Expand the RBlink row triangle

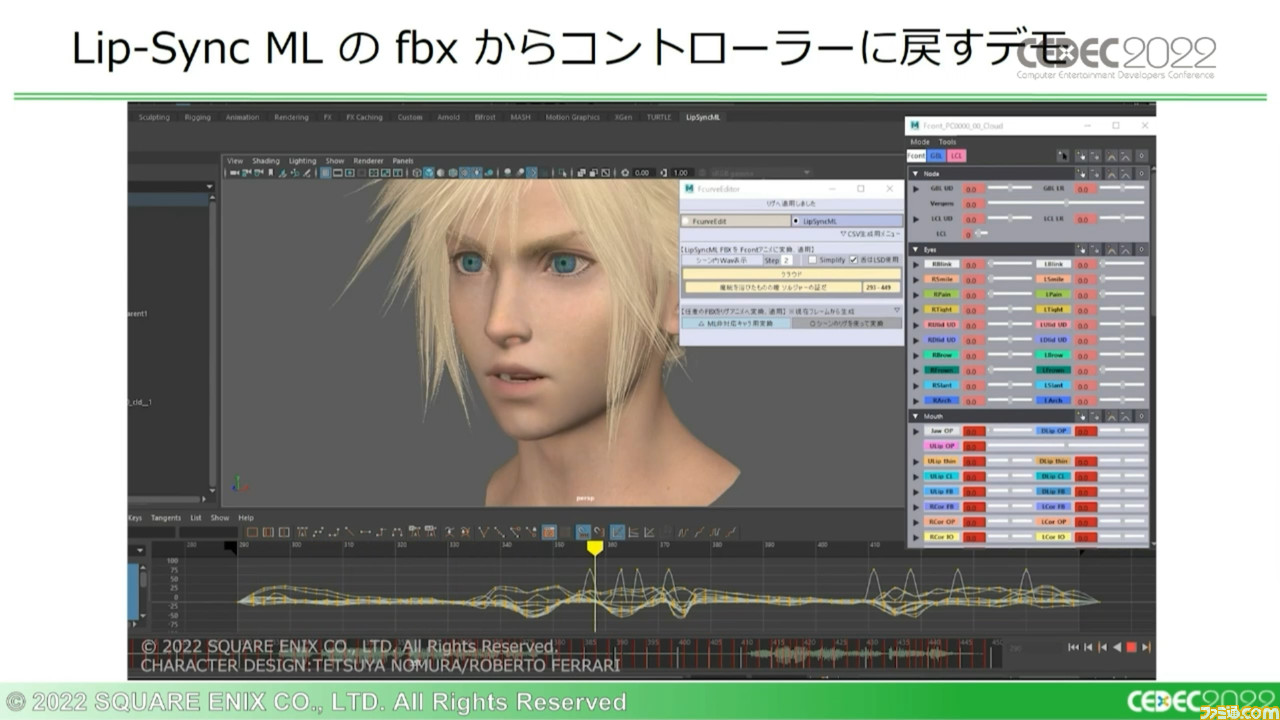pos(916,265)
